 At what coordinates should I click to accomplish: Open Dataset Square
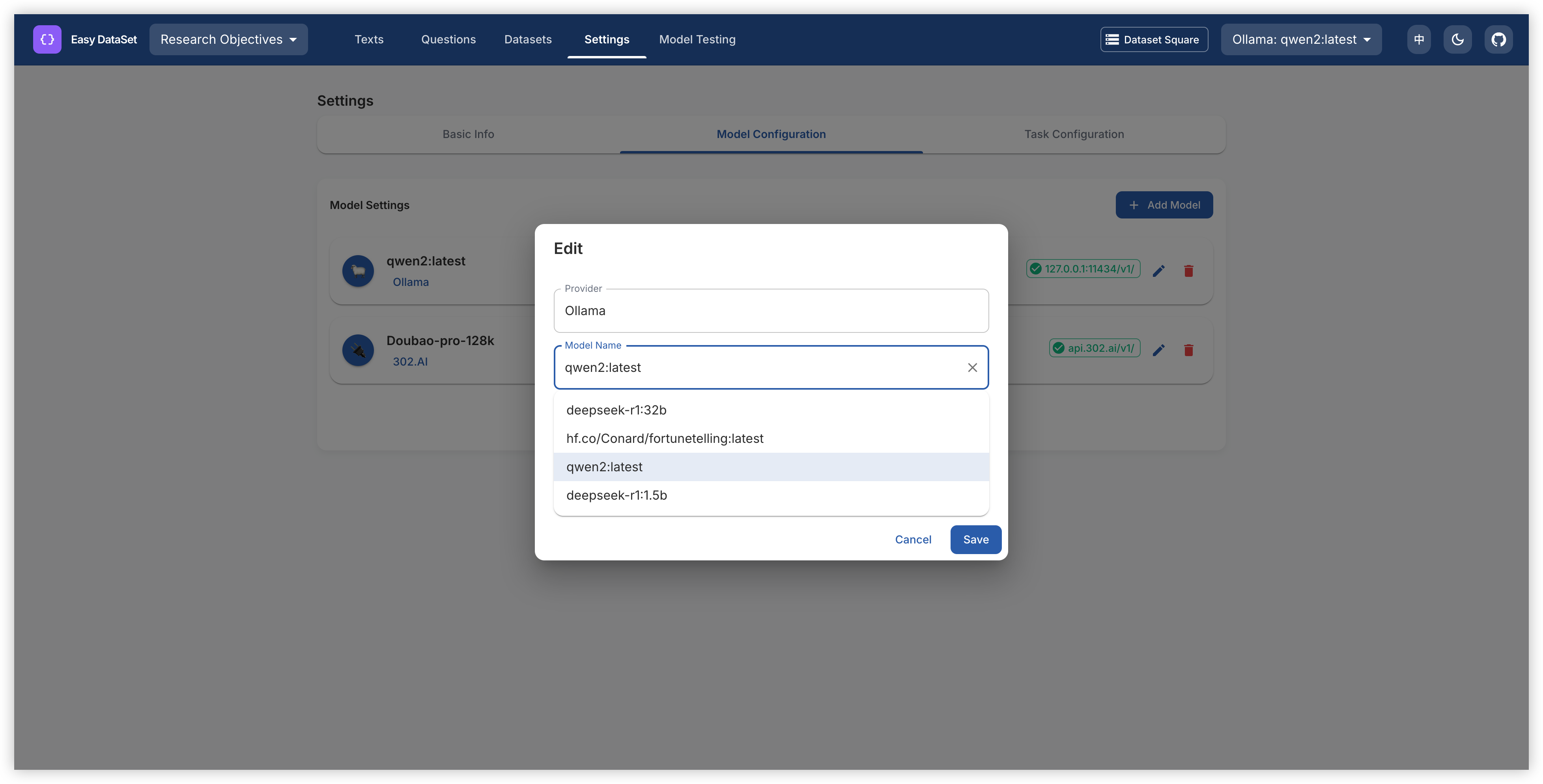point(1154,39)
